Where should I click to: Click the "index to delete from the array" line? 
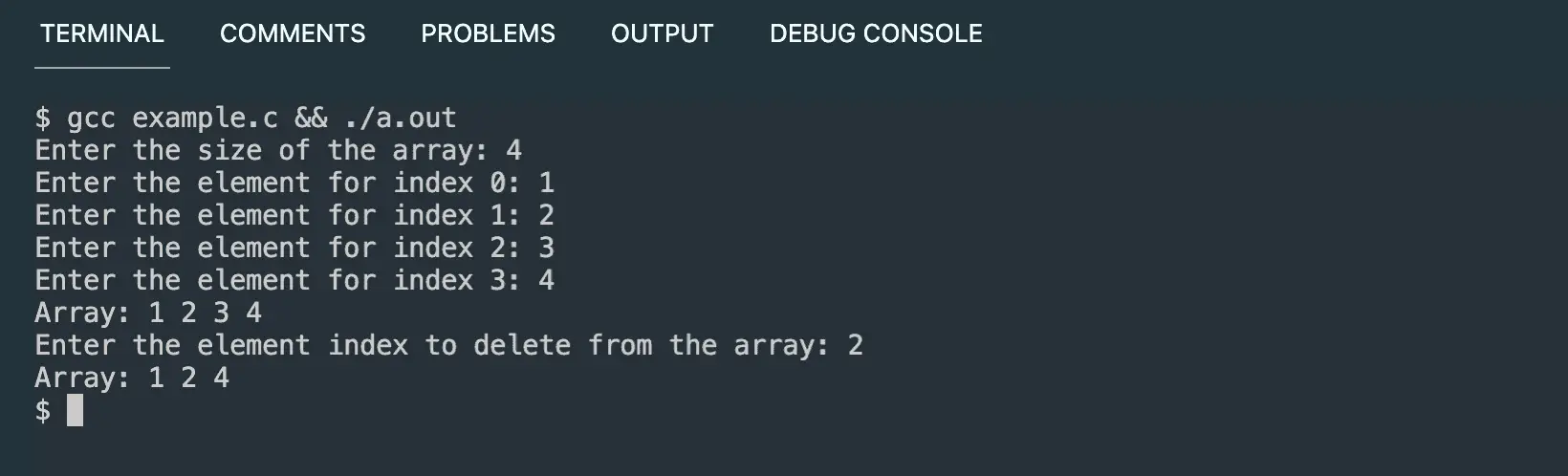pos(448,346)
